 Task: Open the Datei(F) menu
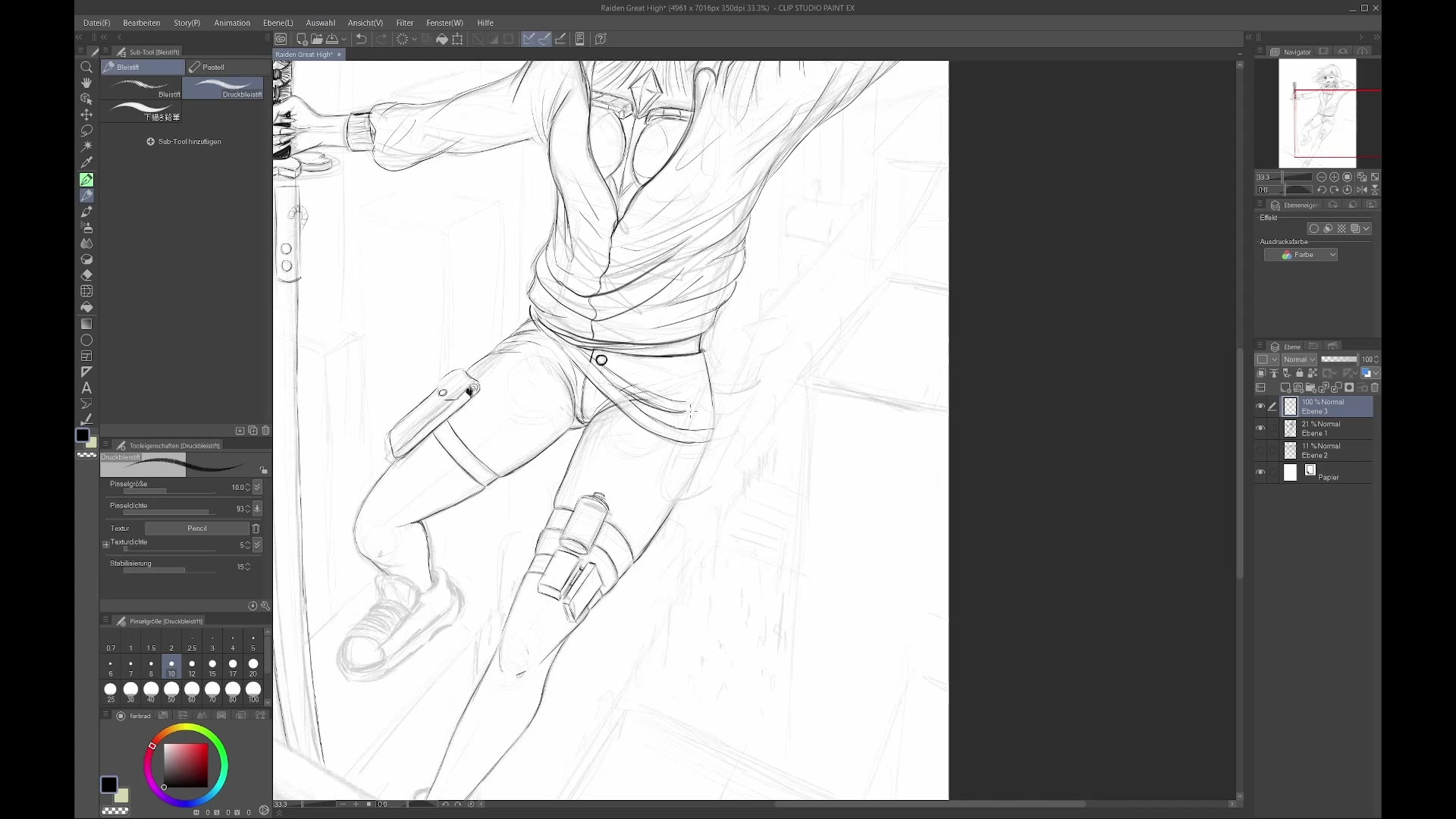pyautogui.click(x=96, y=23)
